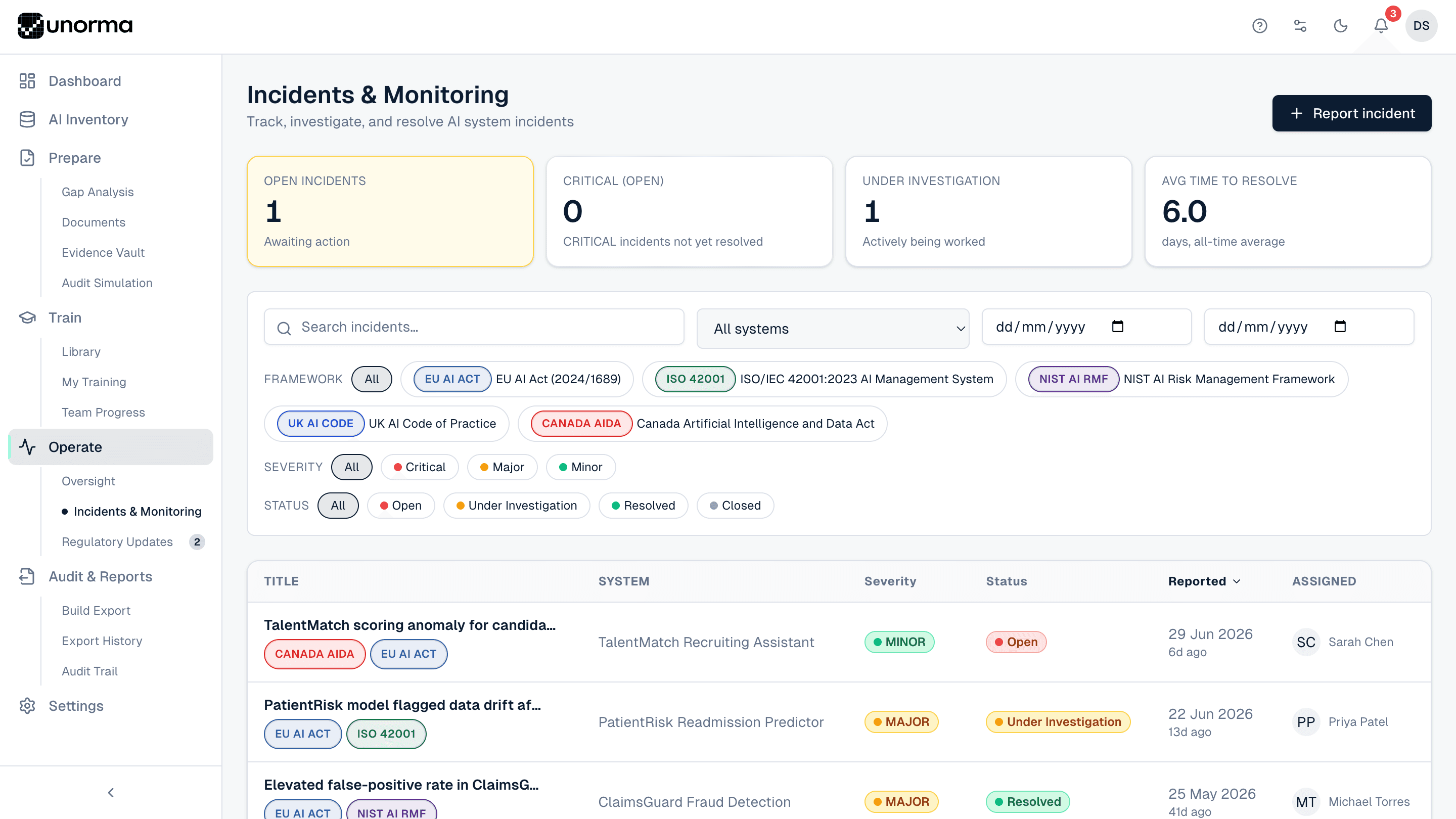Click the Operate activity icon
Viewport: 1456px width, 819px height.
[x=27, y=447]
